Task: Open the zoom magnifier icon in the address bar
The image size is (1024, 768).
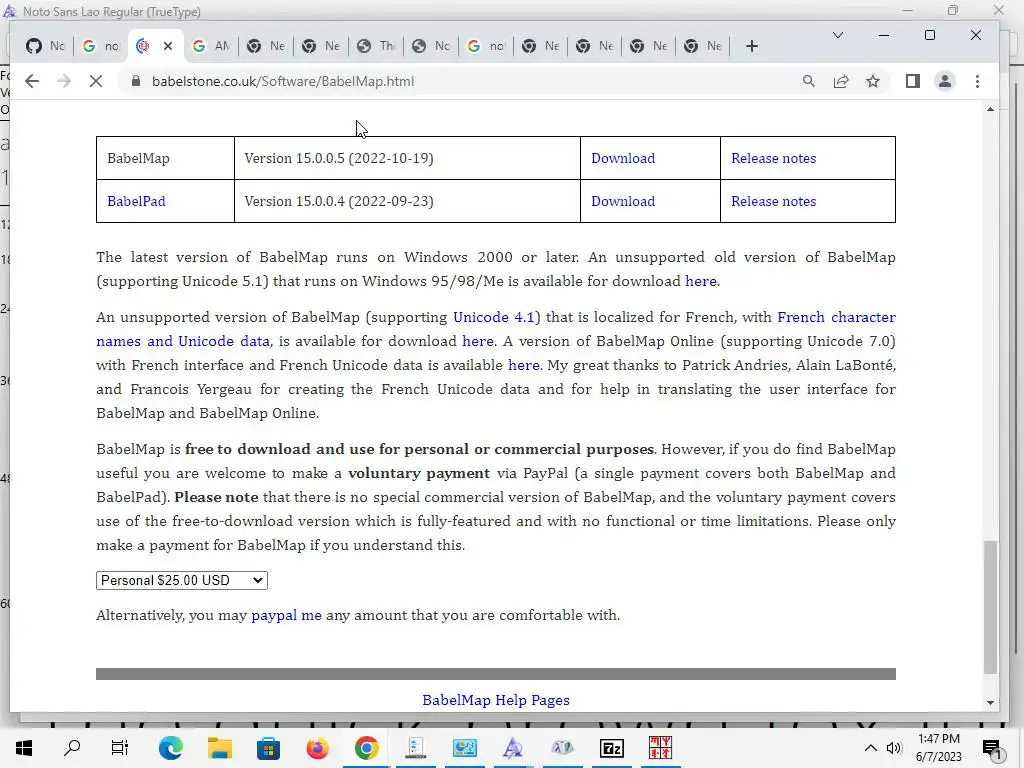Action: (x=808, y=81)
